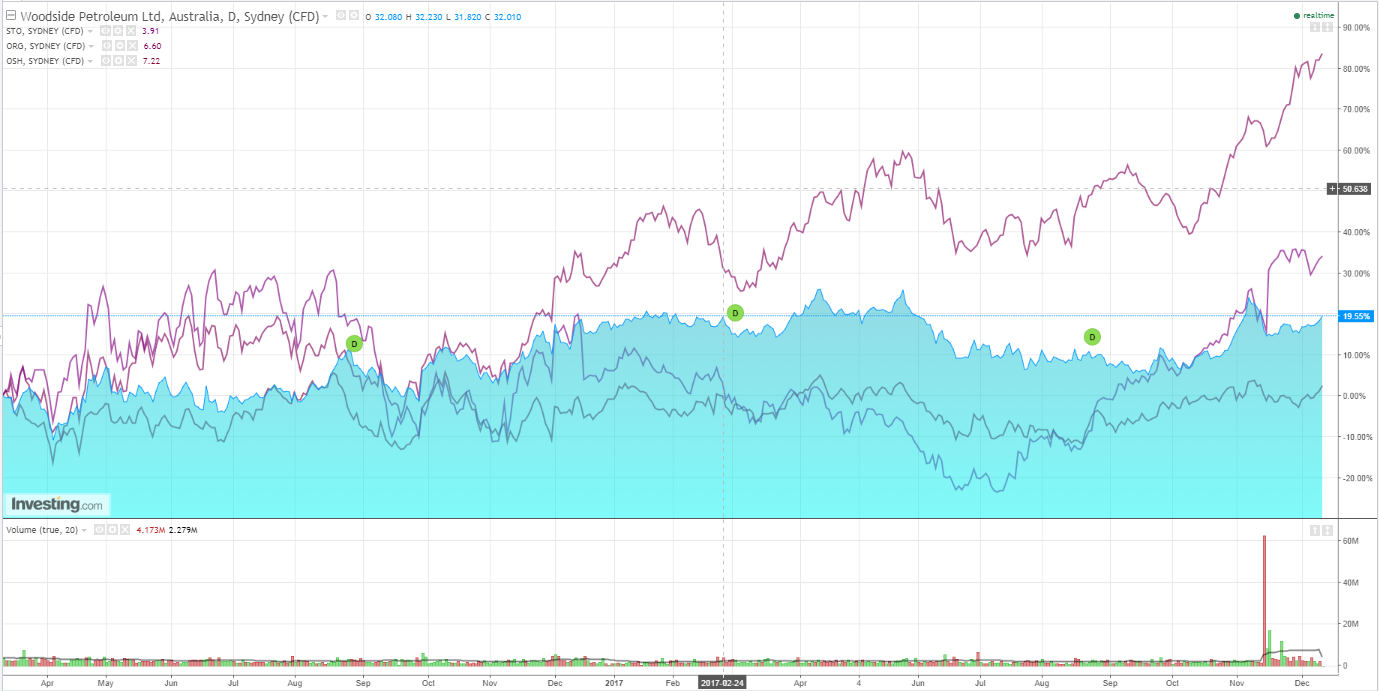Image resolution: width=1379 pixels, height=691 pixels.
Task: Click the high value 32.230
Action: pyautogui.click(x=428, y=17)
